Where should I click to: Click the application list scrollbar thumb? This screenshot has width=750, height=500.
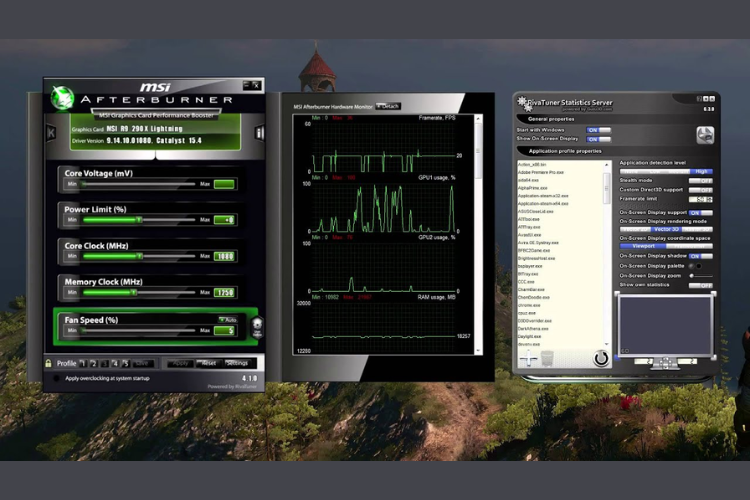click(x=607, y=188)
